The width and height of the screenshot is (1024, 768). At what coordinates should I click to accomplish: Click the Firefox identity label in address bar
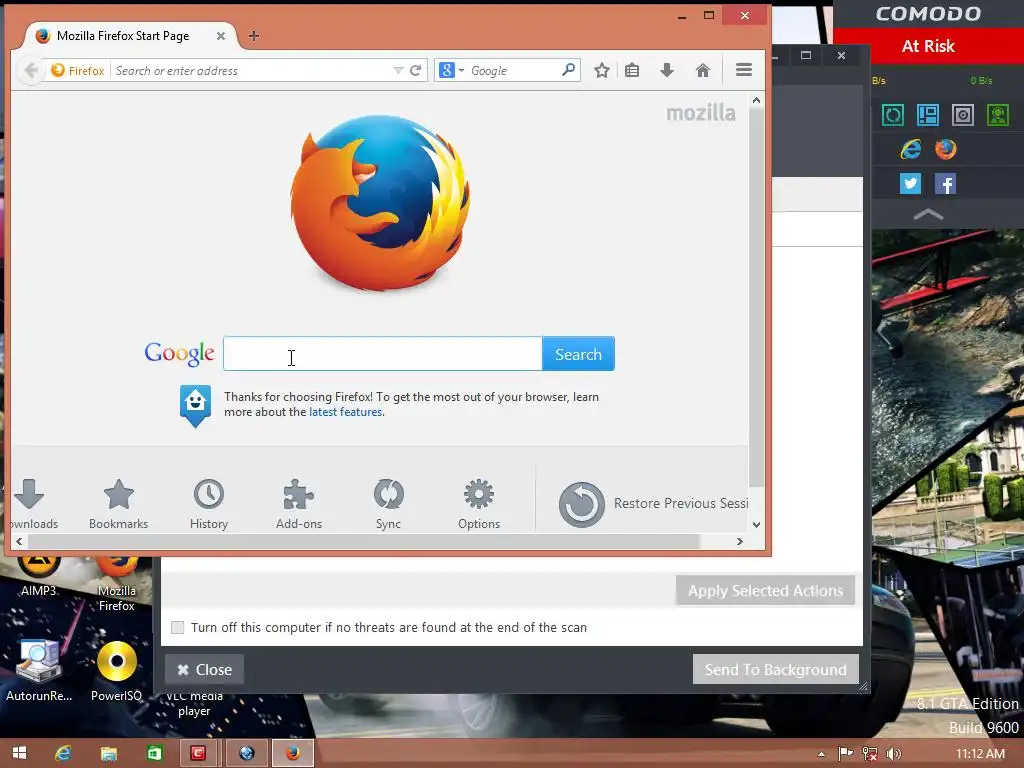pyautogui.click(x=78, y=71)
